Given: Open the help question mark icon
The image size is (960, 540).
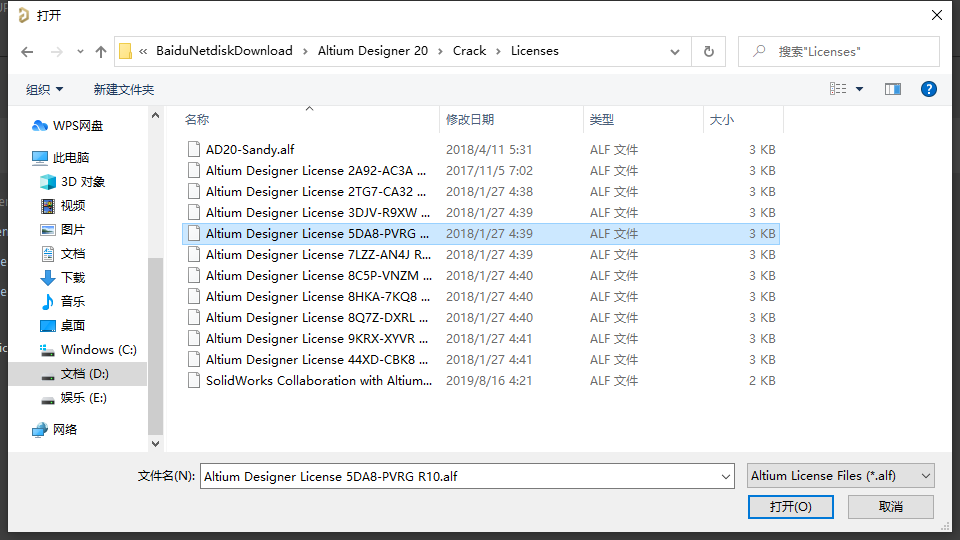Looking at the screenshot, I should (928, 89).
